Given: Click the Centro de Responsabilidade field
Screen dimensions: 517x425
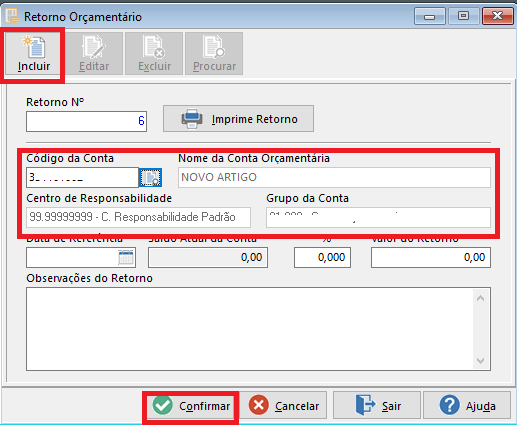Looking at the screenshot, I should tap(138, 217).
